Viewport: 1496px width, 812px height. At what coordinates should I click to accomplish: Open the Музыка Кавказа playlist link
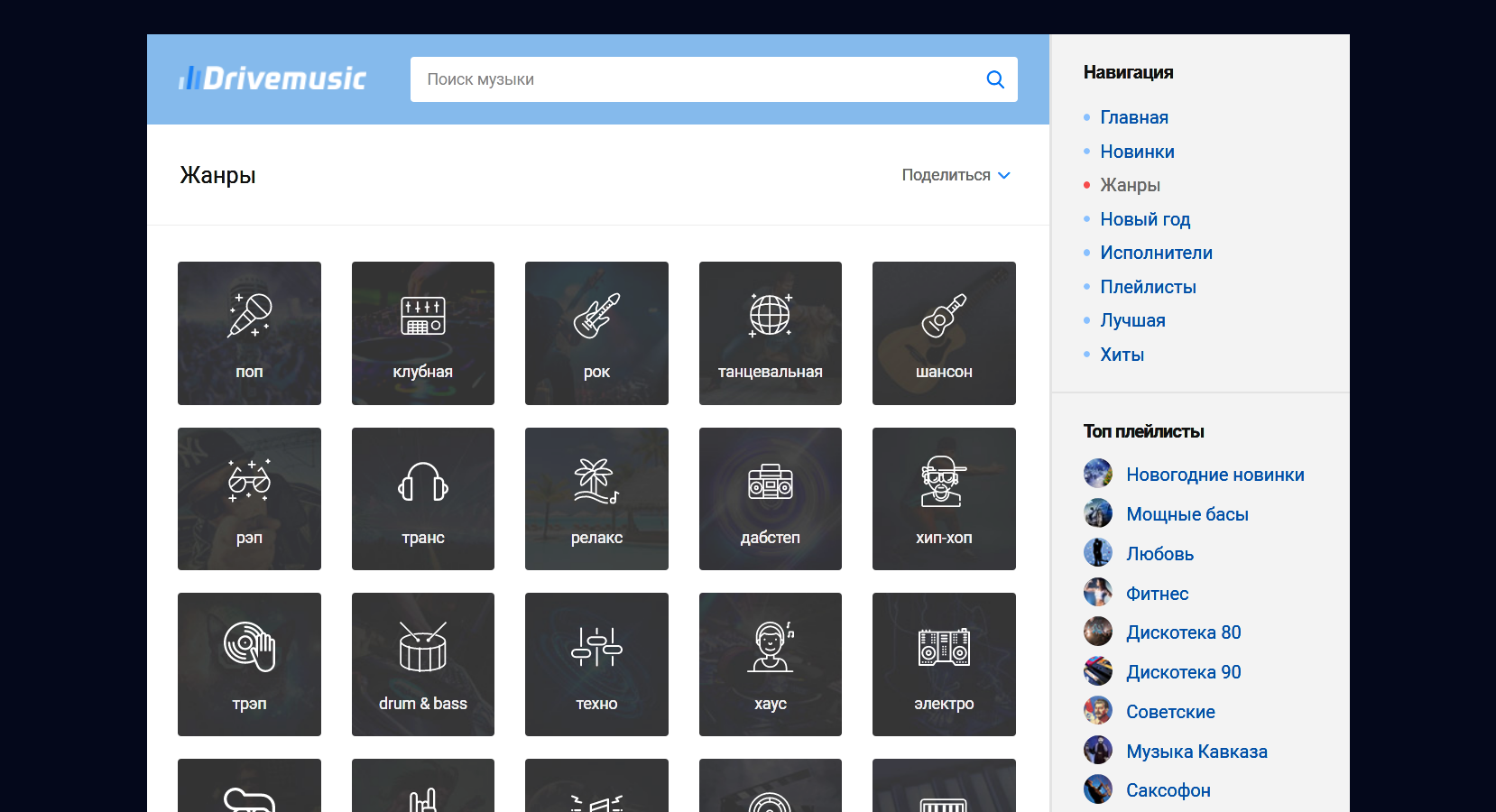[1196, 752]
